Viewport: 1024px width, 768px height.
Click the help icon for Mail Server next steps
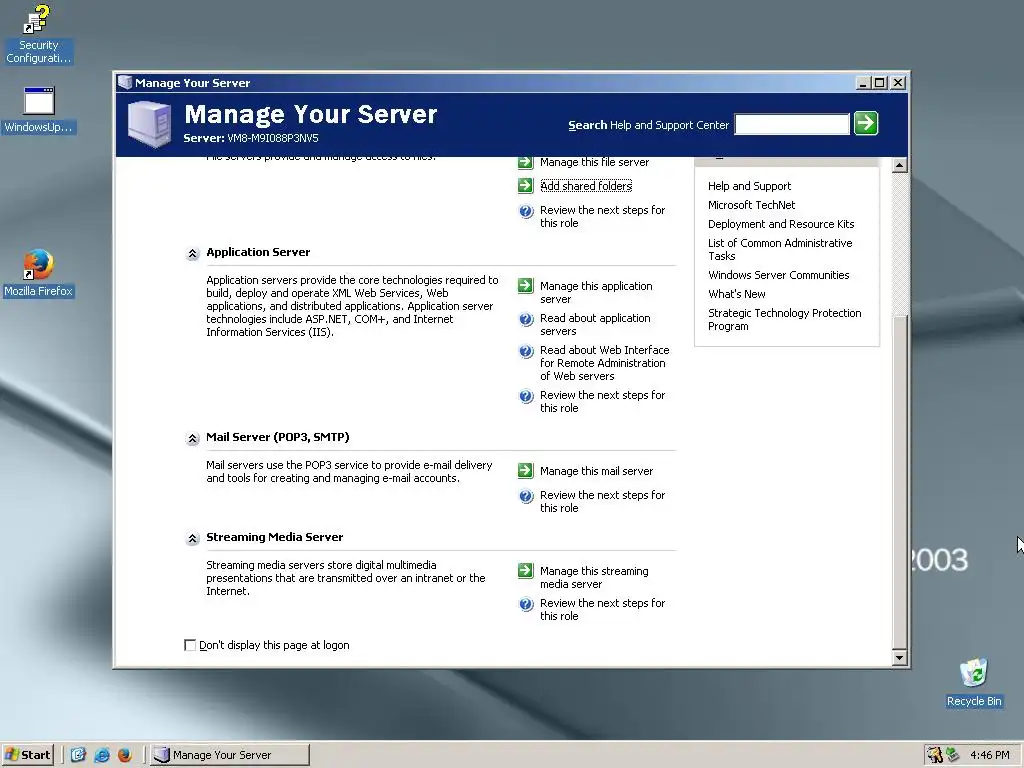(x=526, y=496)
